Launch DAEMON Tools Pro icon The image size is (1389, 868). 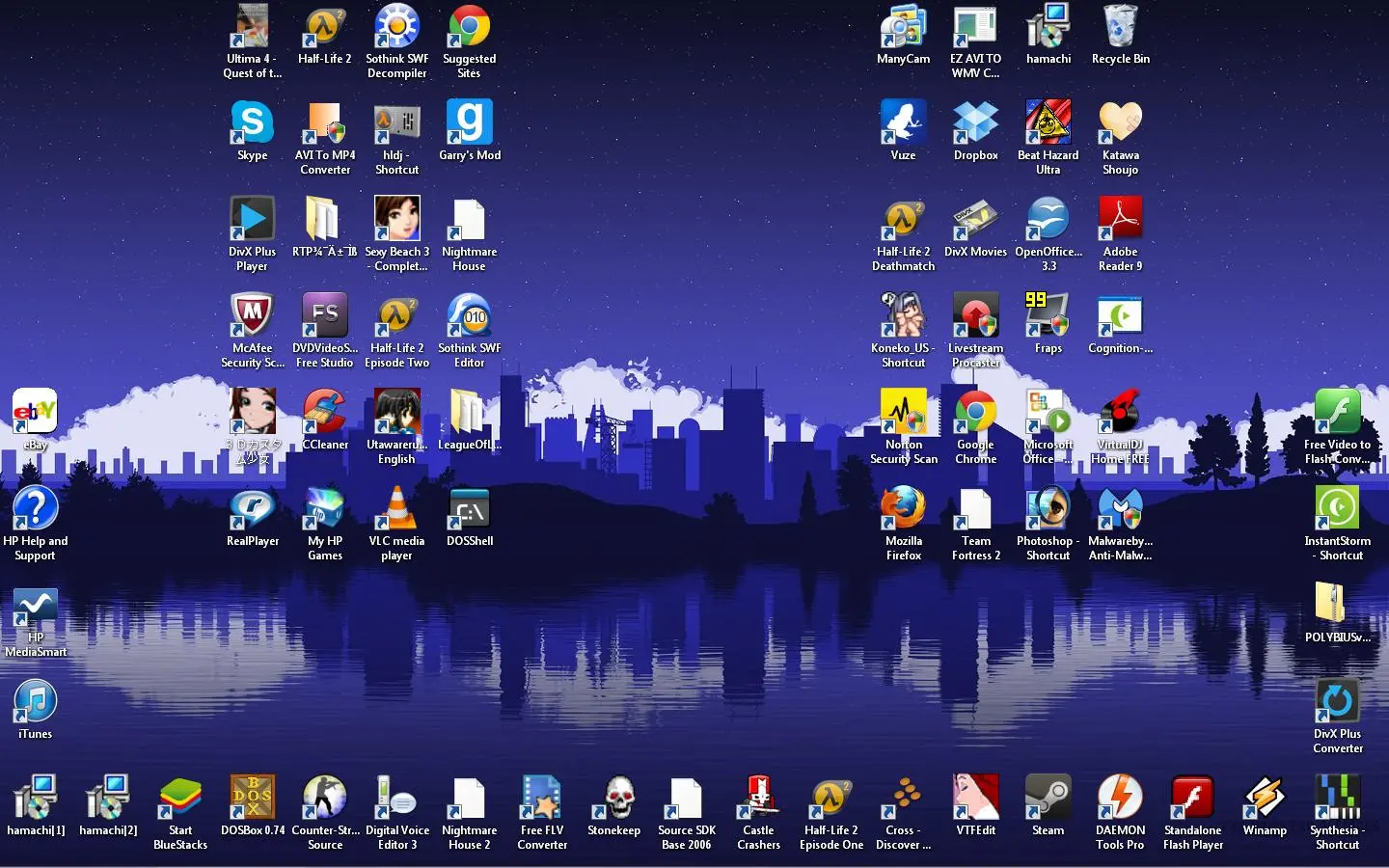pyautogui.click(x=1121, y=798)
